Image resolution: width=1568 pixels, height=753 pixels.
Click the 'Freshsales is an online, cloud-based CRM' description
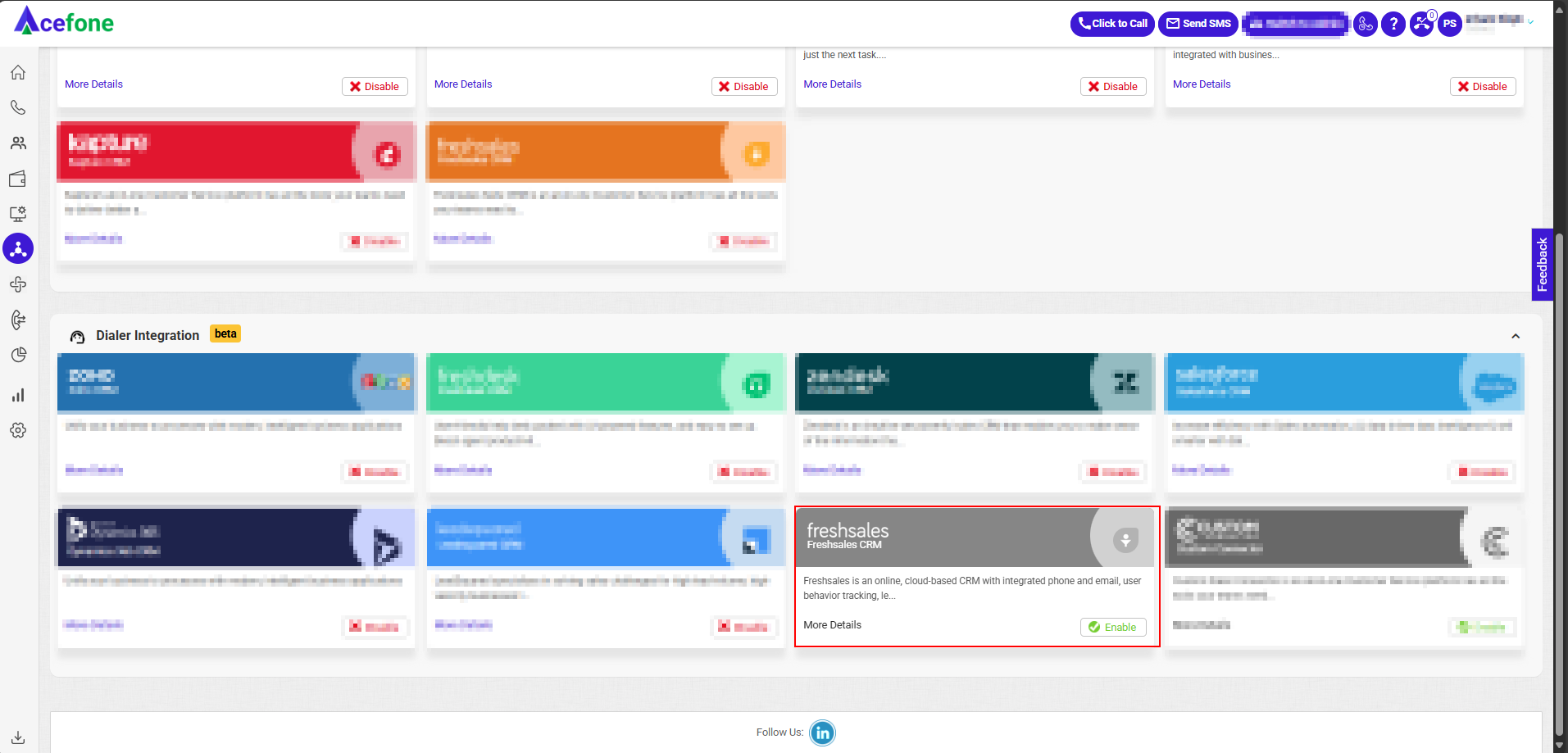(972, 588)
